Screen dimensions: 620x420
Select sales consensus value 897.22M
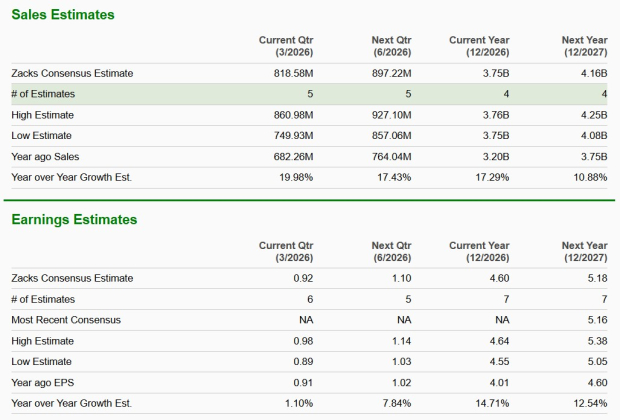(391, 74)
